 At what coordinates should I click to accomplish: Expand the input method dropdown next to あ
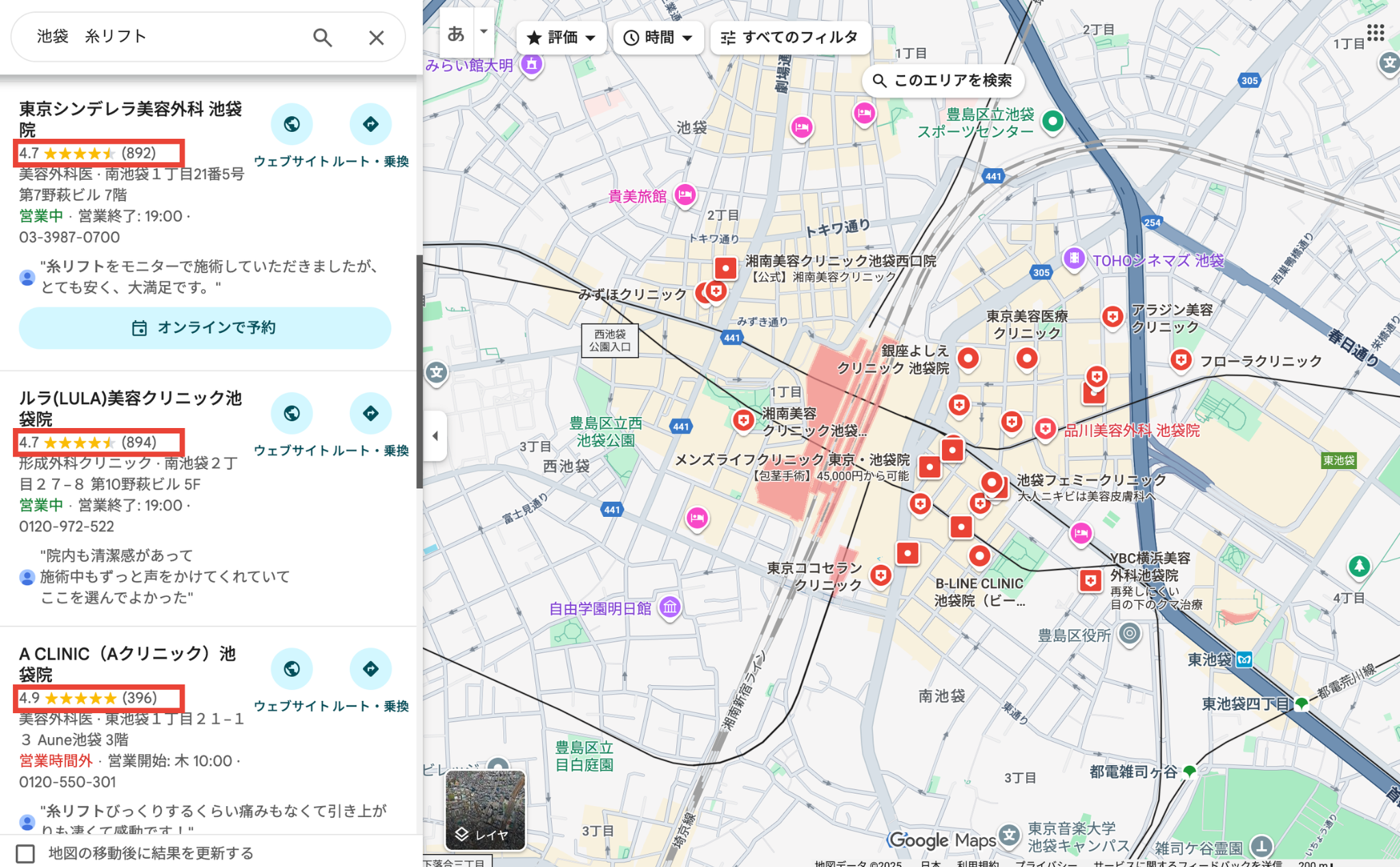click(483, 32)
